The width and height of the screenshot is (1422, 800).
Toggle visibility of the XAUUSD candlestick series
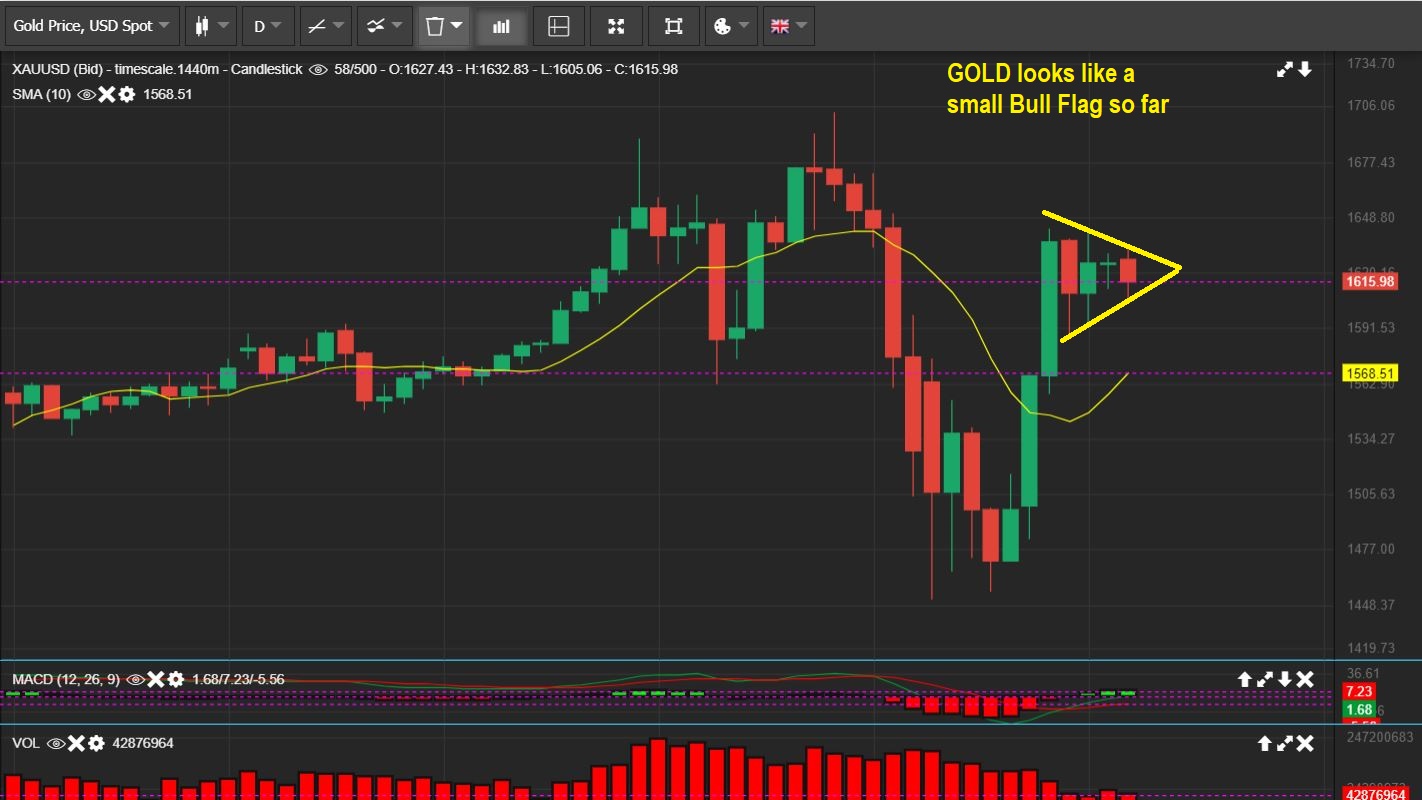tap(319, 69)
